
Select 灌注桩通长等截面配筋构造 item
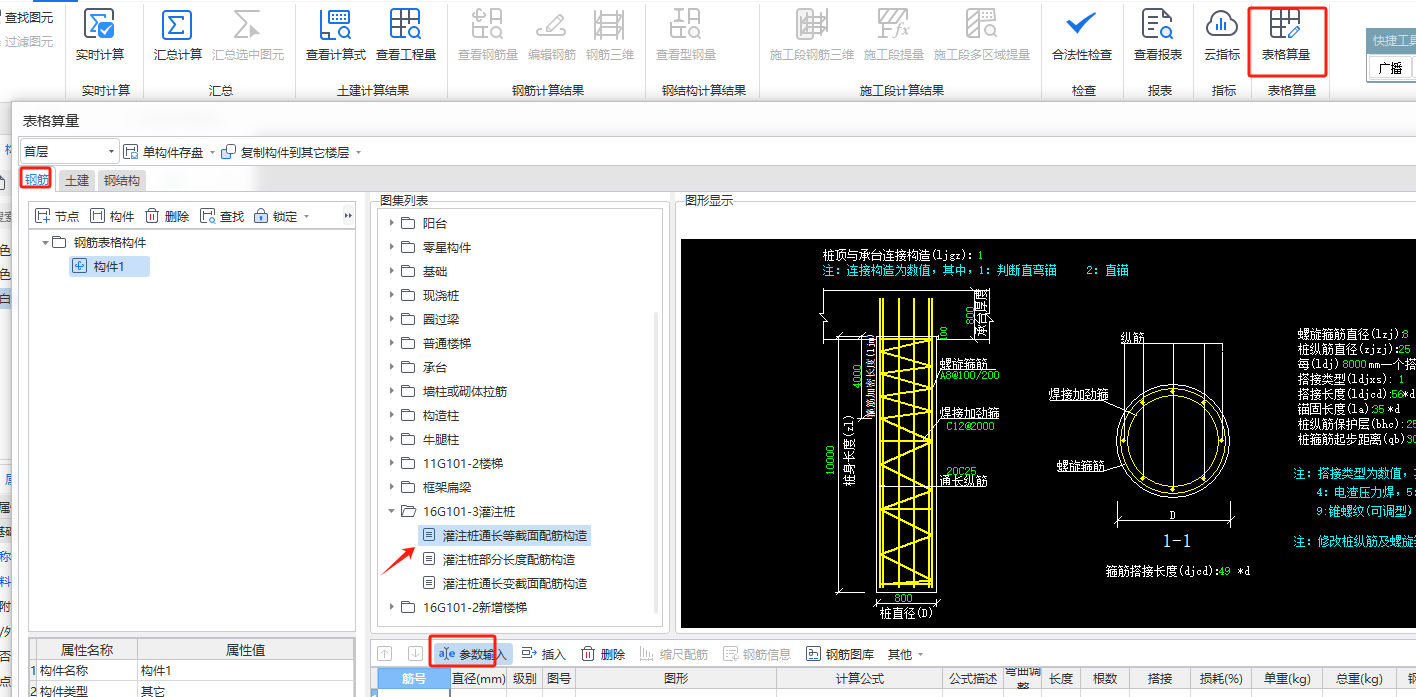[x=505, y=535]
